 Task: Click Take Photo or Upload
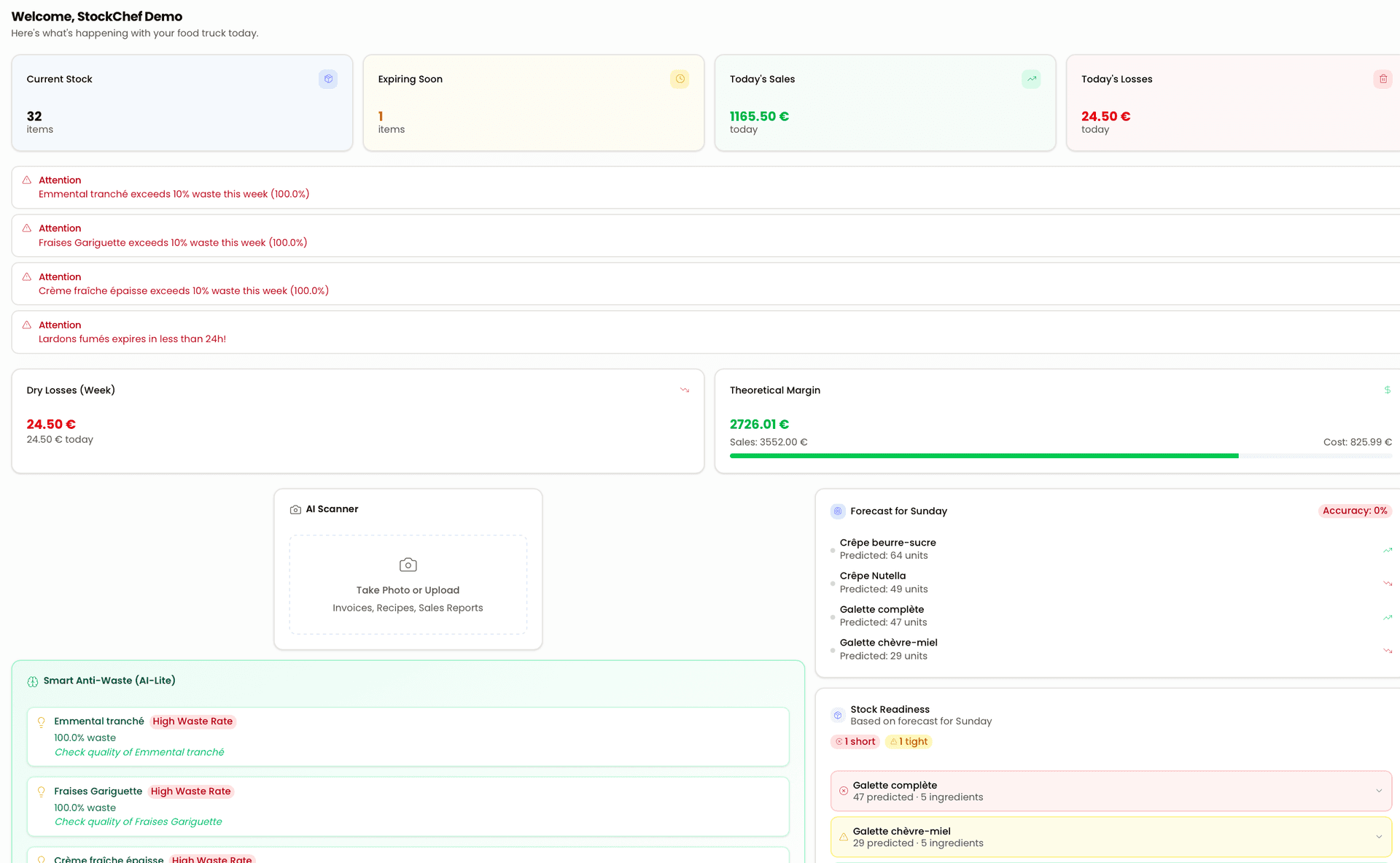point(407,590)
